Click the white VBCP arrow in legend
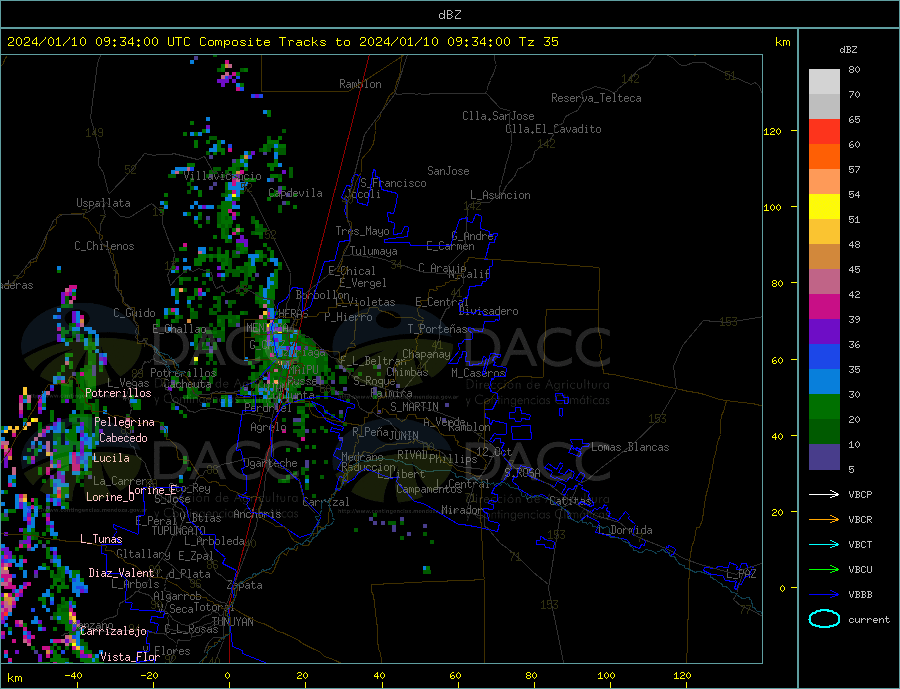Screen dimensions: 900x689 pos(824,494)
